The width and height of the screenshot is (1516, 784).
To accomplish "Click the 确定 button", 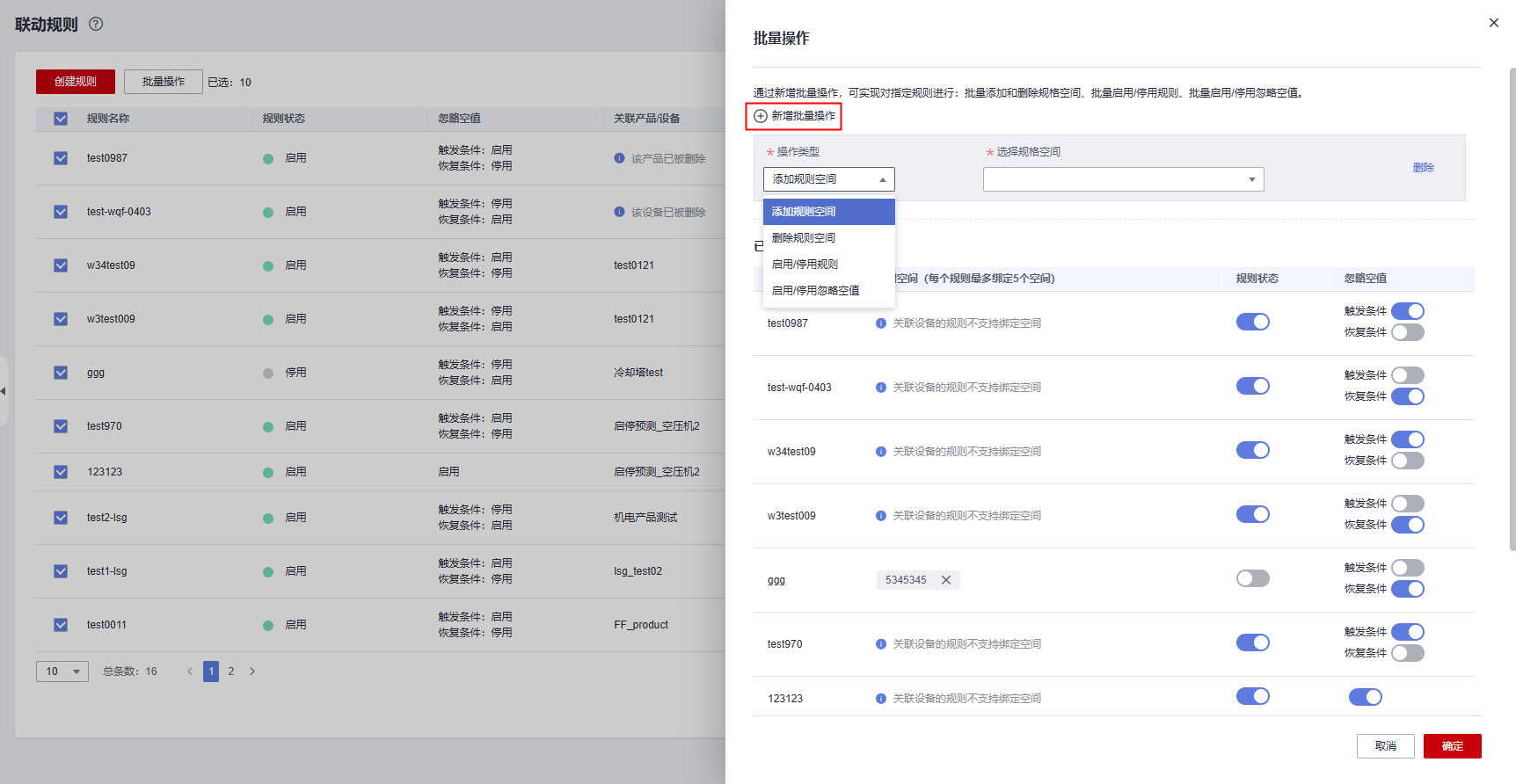I will click(x=1452, y=746).
